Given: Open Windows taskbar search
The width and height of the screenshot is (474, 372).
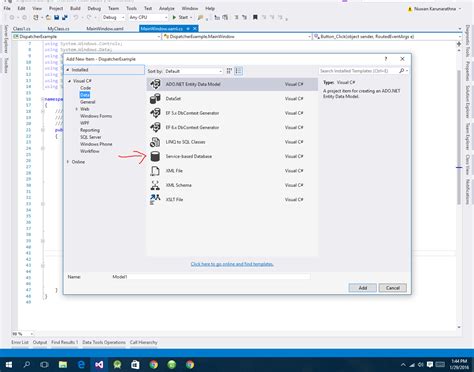Looking at the screenshot, I should click(27, 365).
